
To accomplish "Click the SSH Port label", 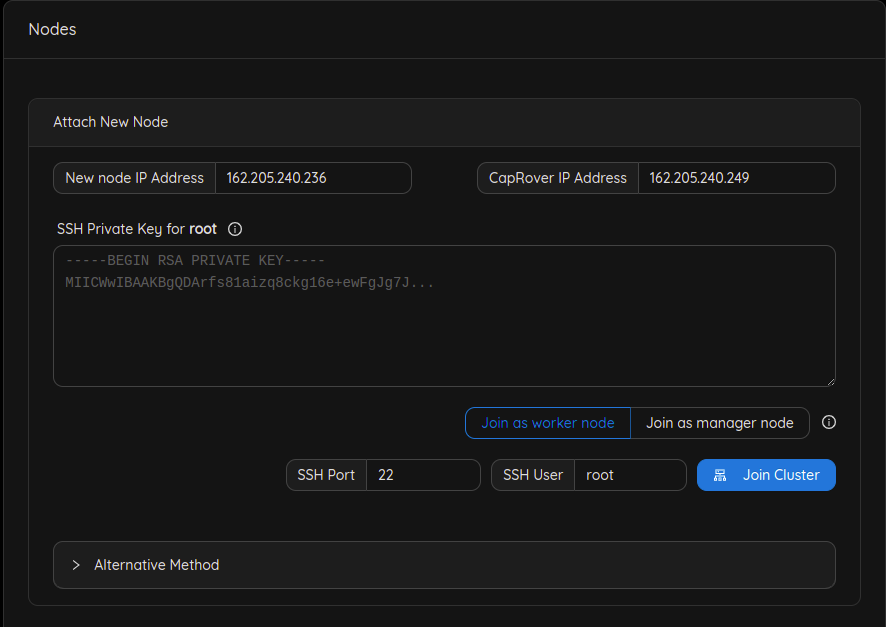I will click(326, 475).
